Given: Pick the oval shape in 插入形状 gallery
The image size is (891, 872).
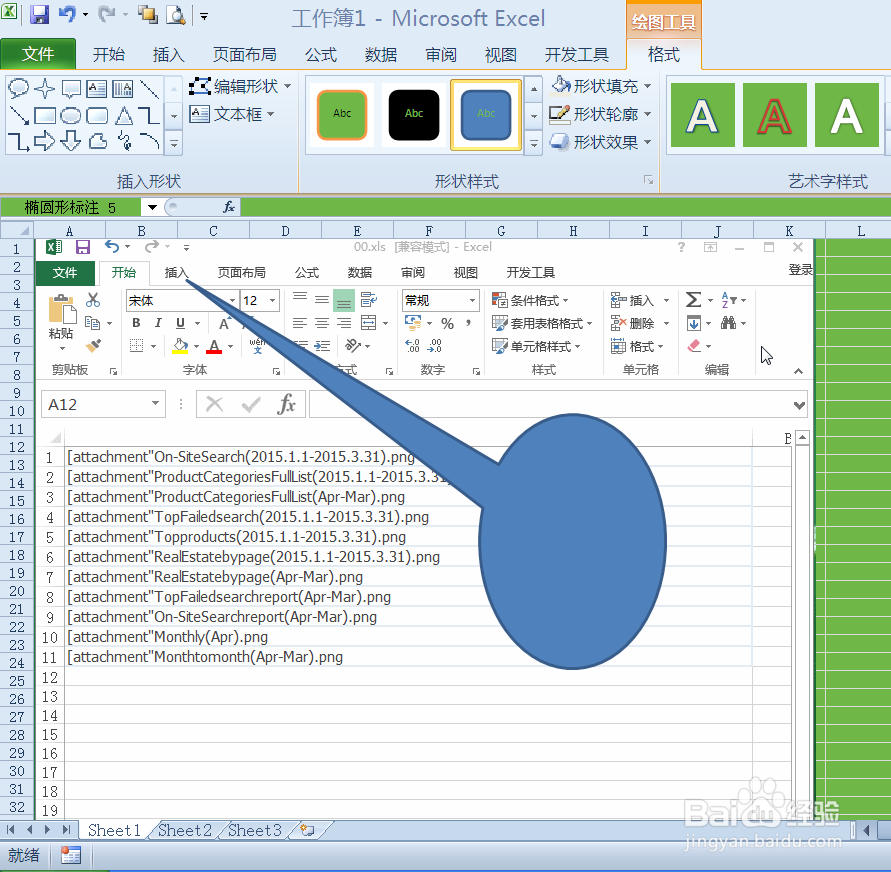Looking at the screenshot, I should coord(70,116).
